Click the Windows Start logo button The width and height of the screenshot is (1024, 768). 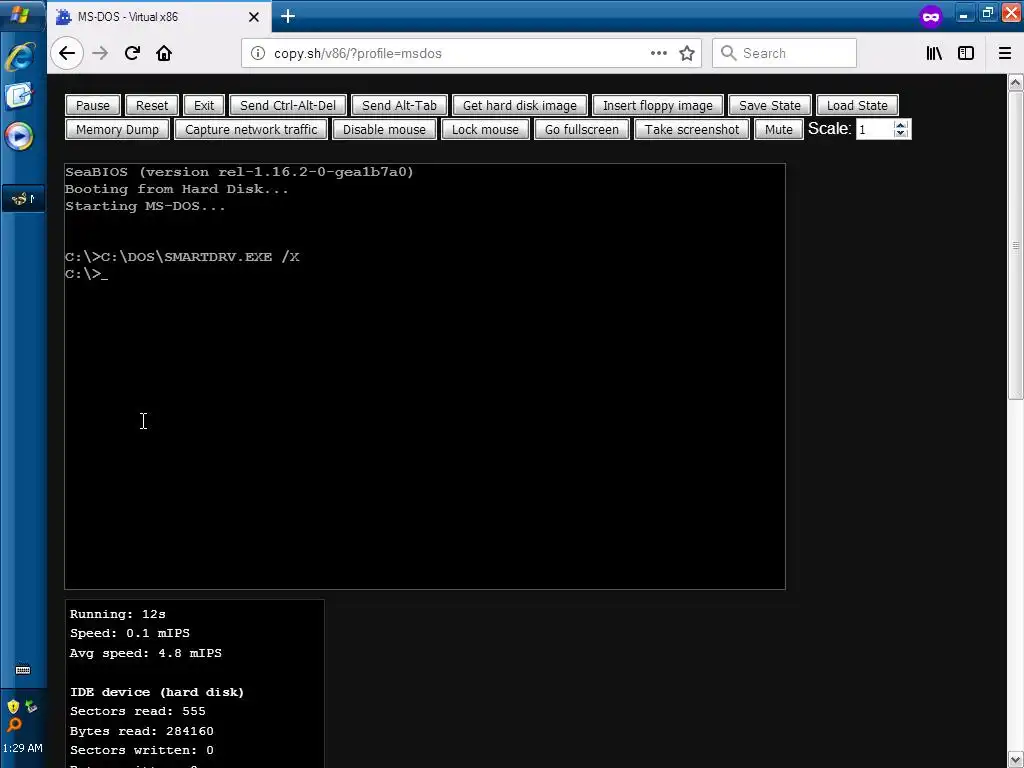pos(20,15)
